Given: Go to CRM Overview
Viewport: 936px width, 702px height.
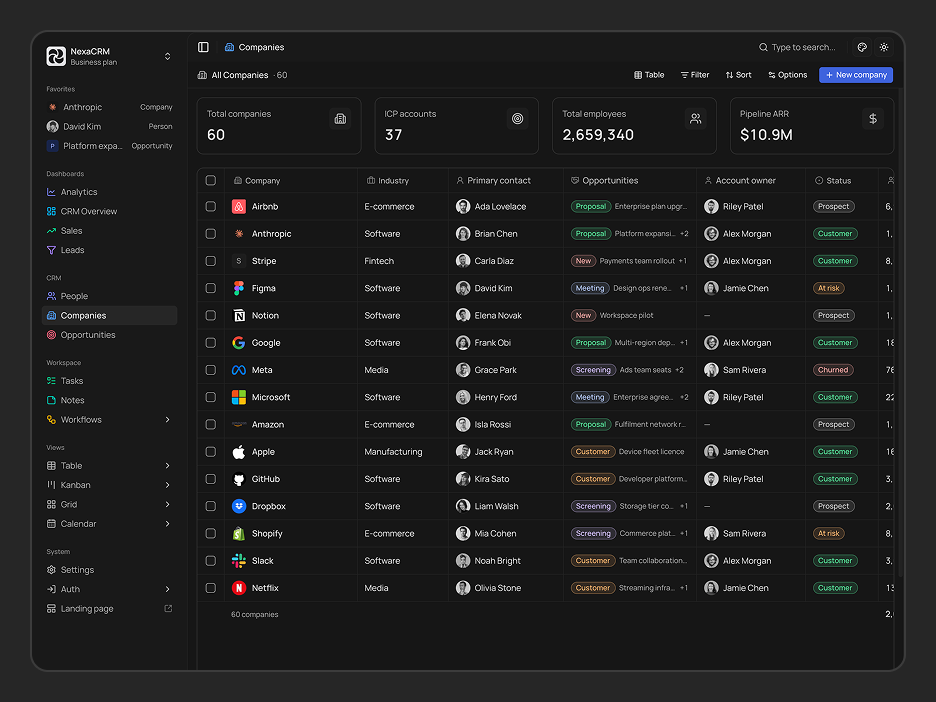Looking at the screenshot, I should point(109,211).
